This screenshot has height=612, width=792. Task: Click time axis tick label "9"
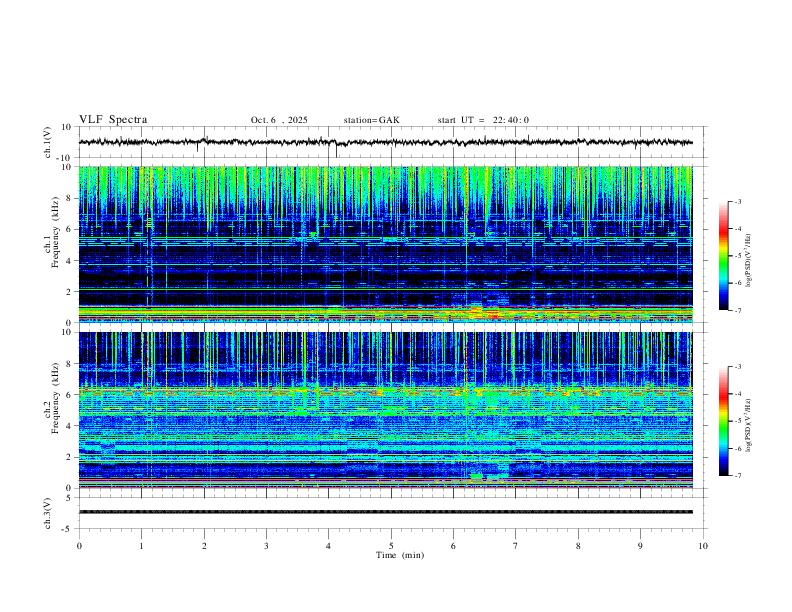(640, 546)
